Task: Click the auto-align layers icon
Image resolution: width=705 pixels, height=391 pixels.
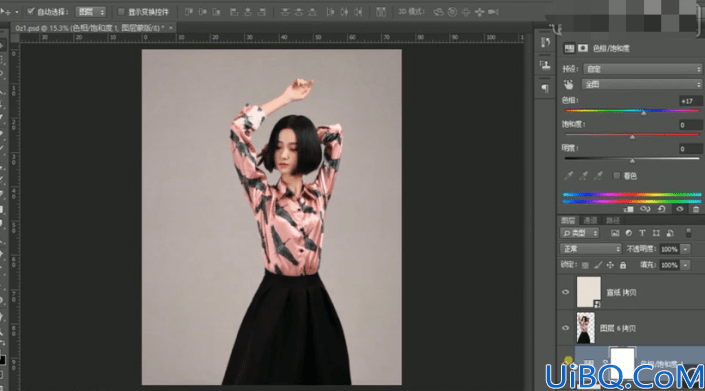Action: tap(381, 12)
